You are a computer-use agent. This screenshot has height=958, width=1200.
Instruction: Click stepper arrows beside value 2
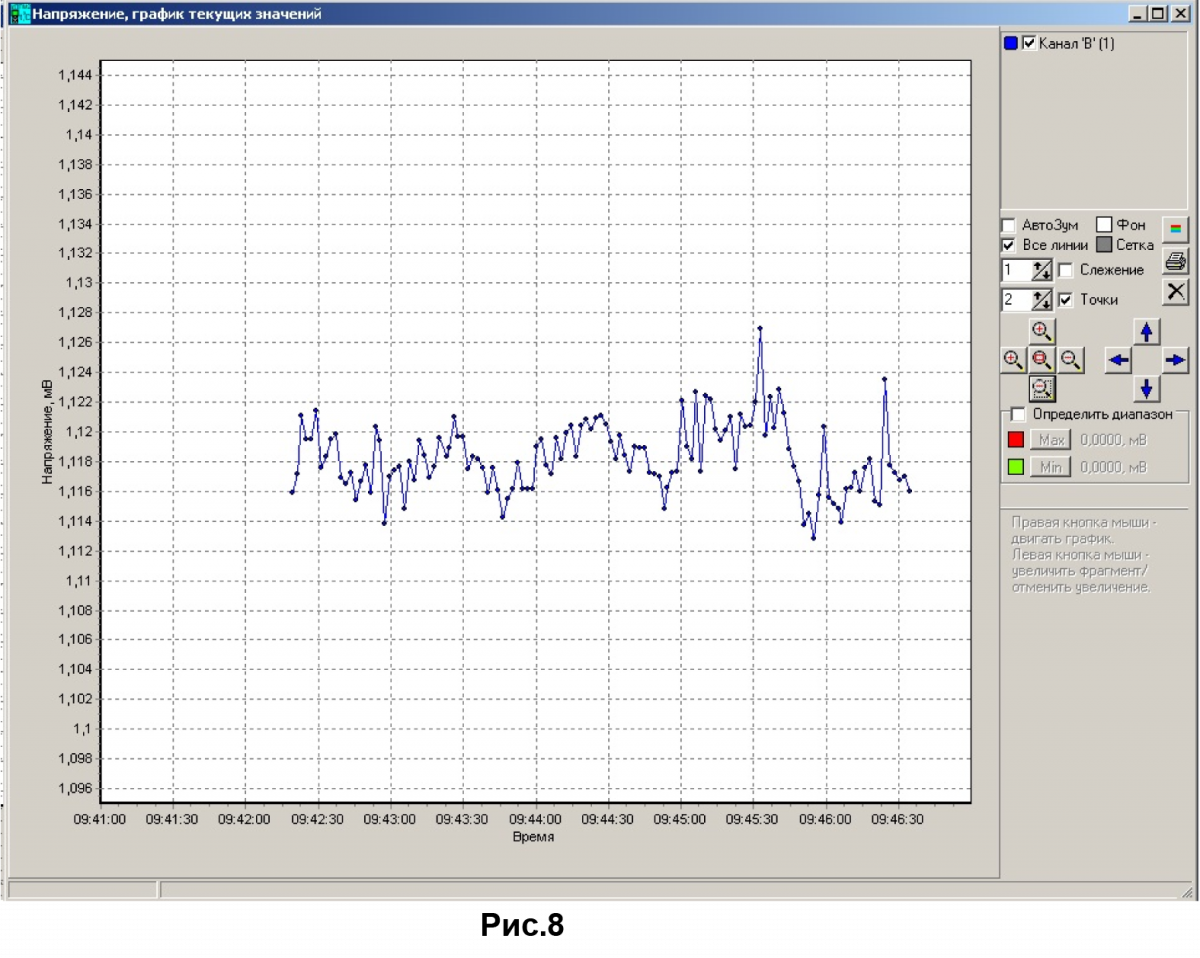tap(1042, 300)
